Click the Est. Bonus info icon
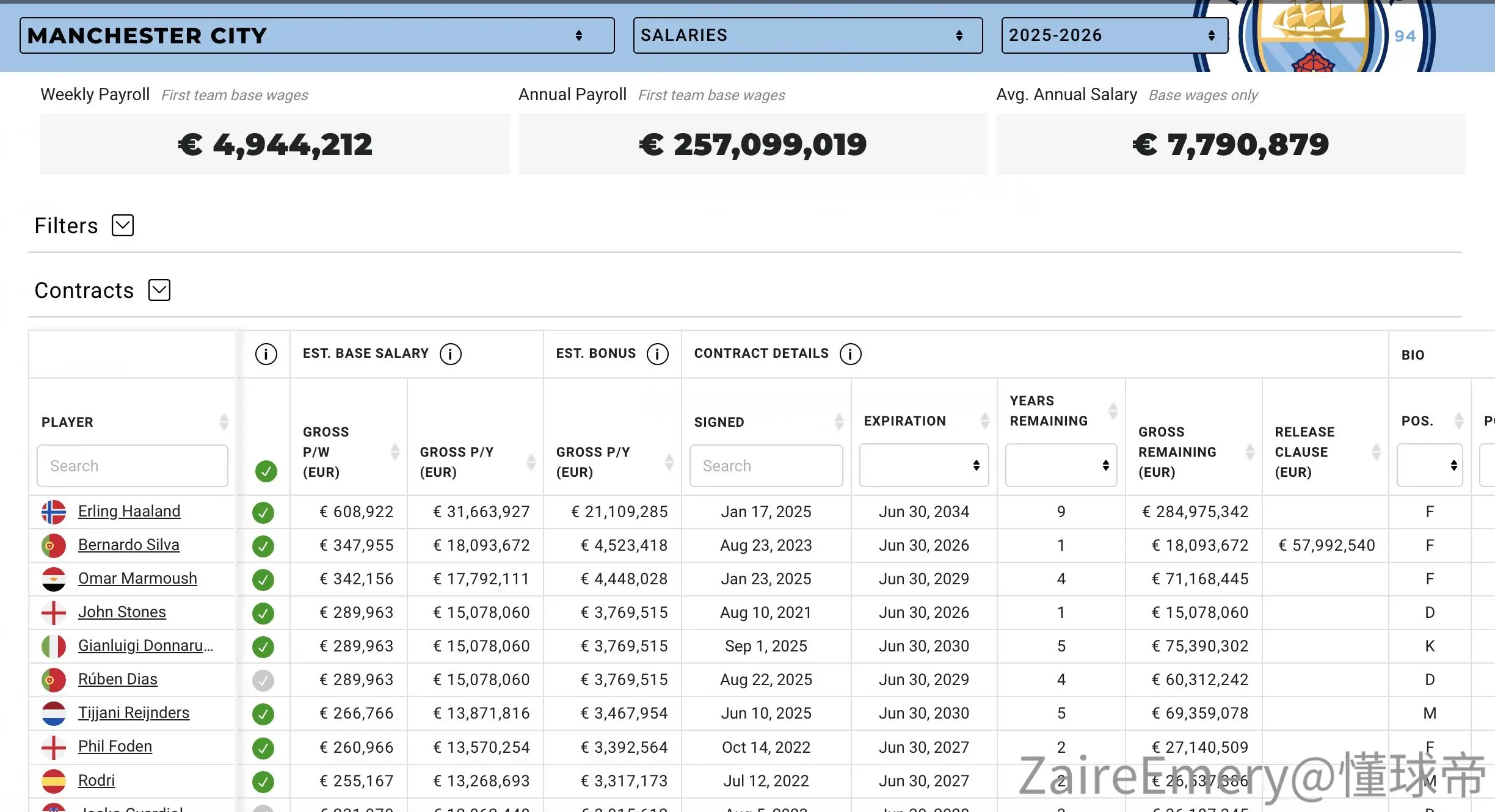 tap(658, 354)
